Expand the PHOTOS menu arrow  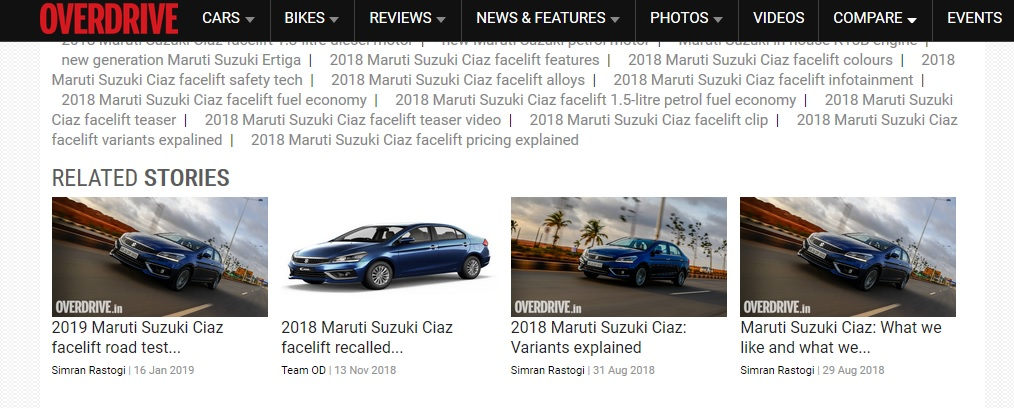(x=718, y=19)
